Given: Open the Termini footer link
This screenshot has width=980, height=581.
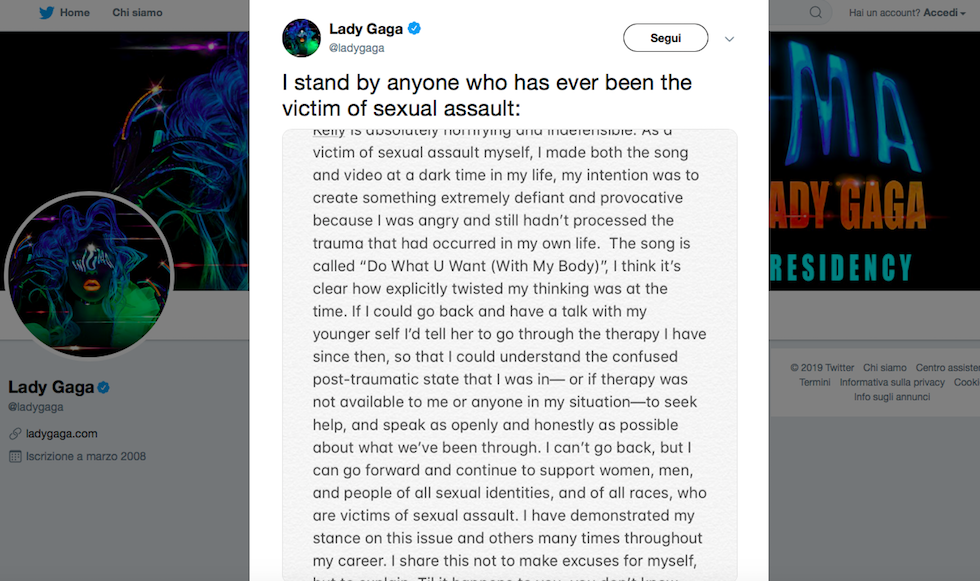Looking at the screenshot, I should click(815, 382).
